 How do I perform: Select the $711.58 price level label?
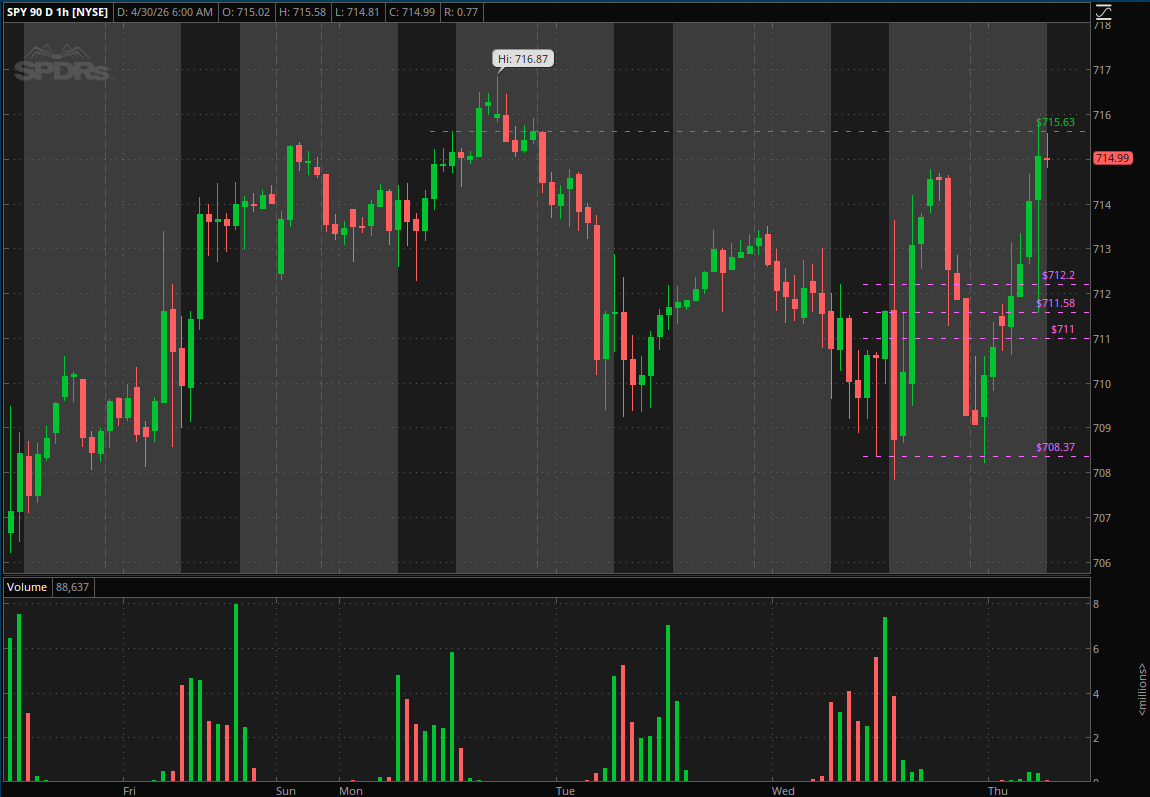coord(1055,304)
